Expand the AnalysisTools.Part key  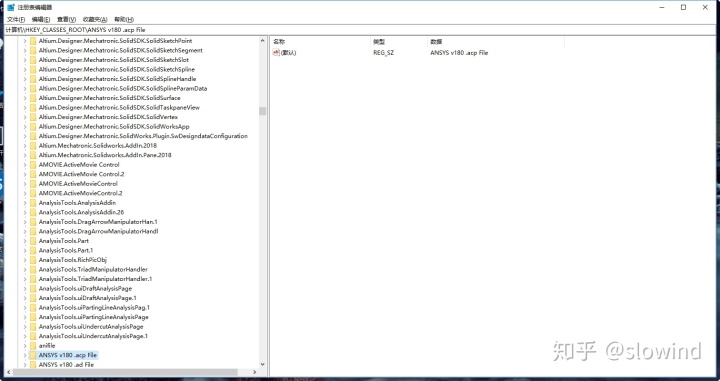click(25, 241)
